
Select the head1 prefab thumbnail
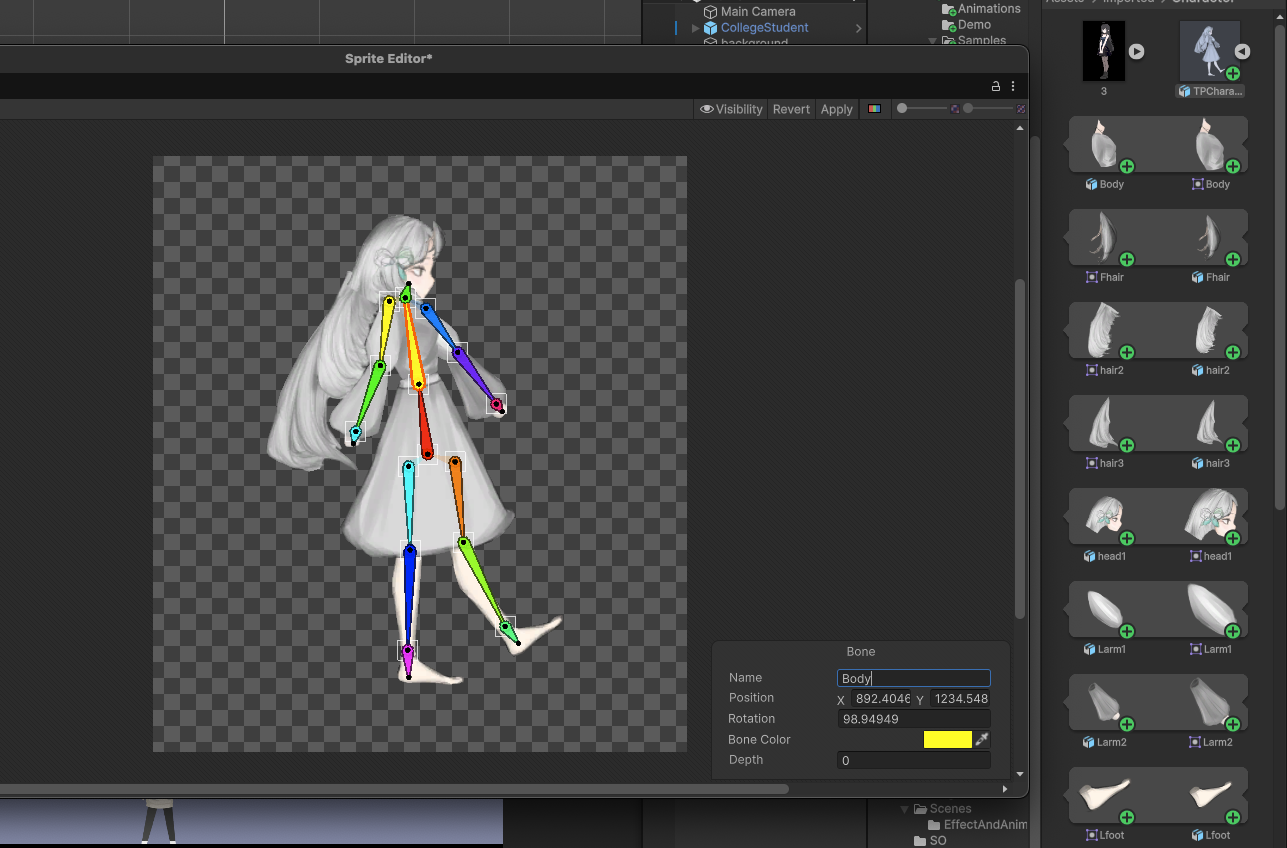(x=1105, y=517)
